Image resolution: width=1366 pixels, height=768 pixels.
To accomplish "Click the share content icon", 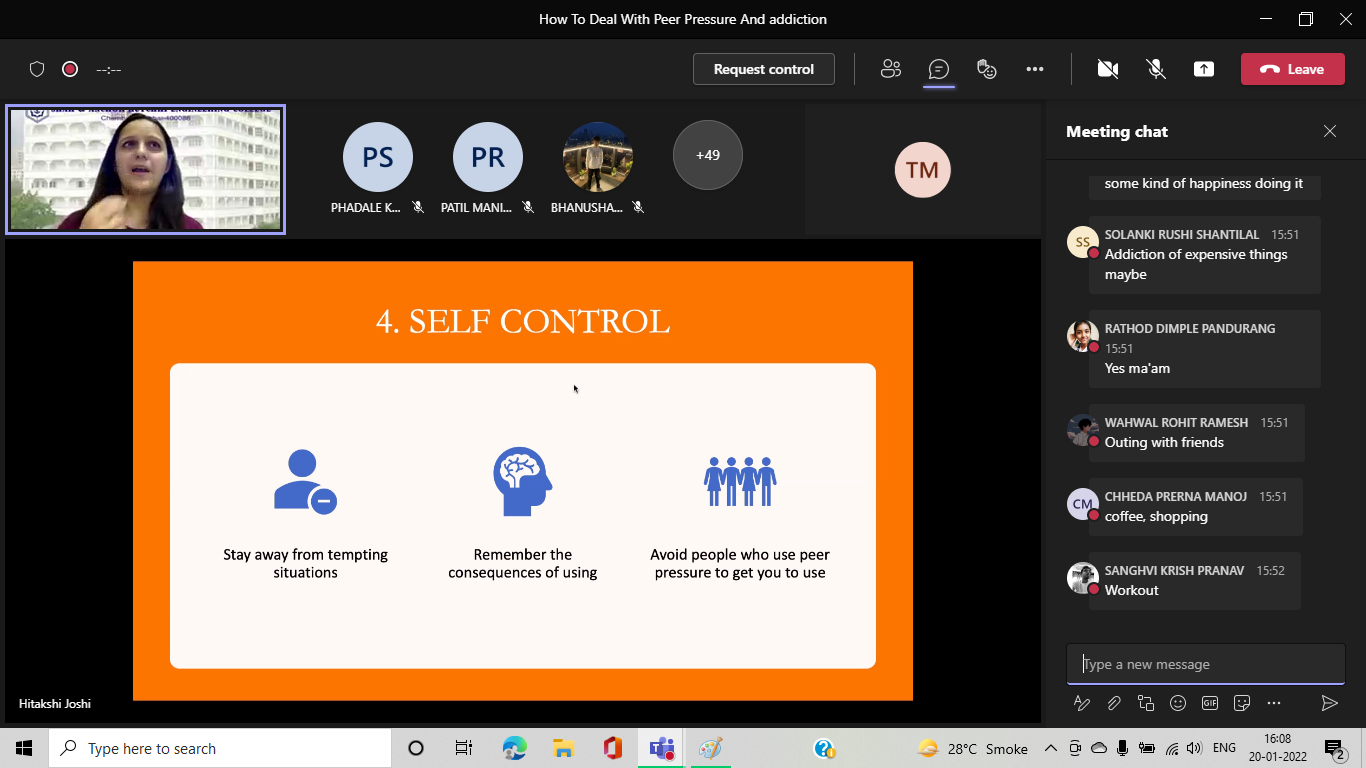I will (x=1204, y=69).
